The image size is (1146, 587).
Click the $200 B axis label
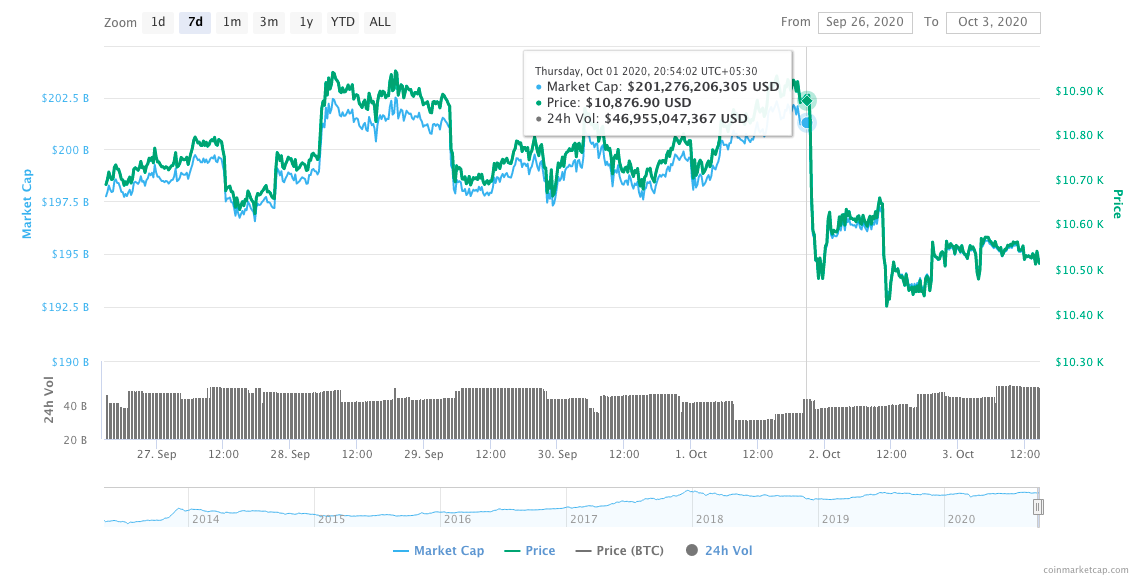pos(70,150)
